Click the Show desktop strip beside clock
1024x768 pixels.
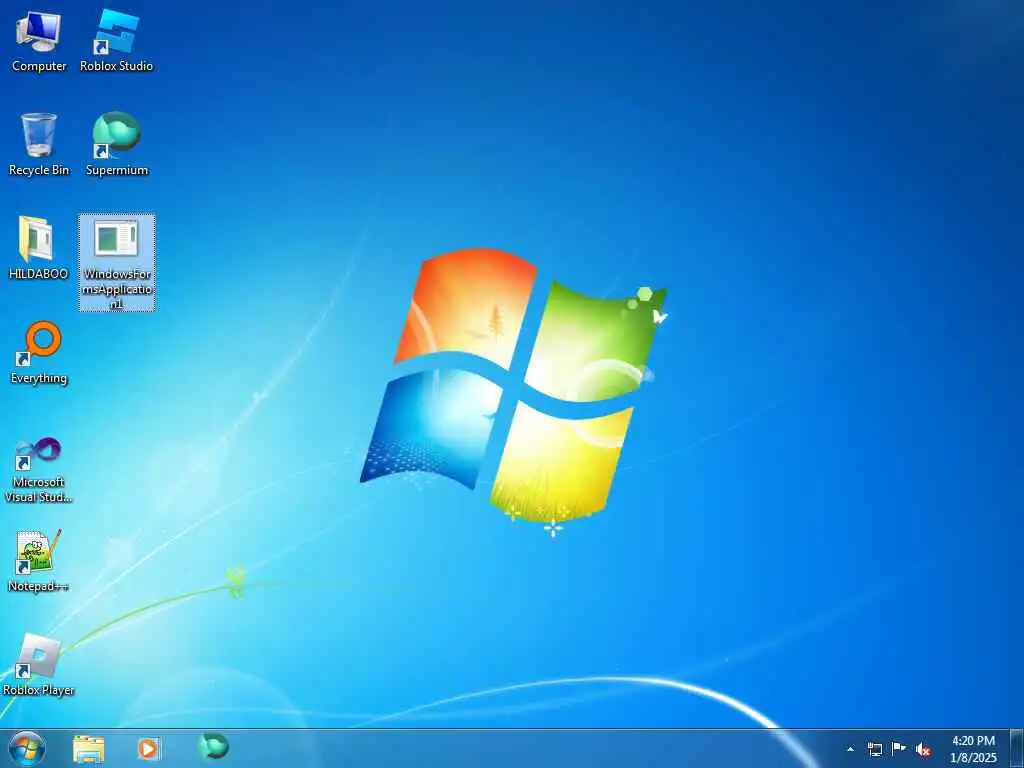coord(1016,748)
